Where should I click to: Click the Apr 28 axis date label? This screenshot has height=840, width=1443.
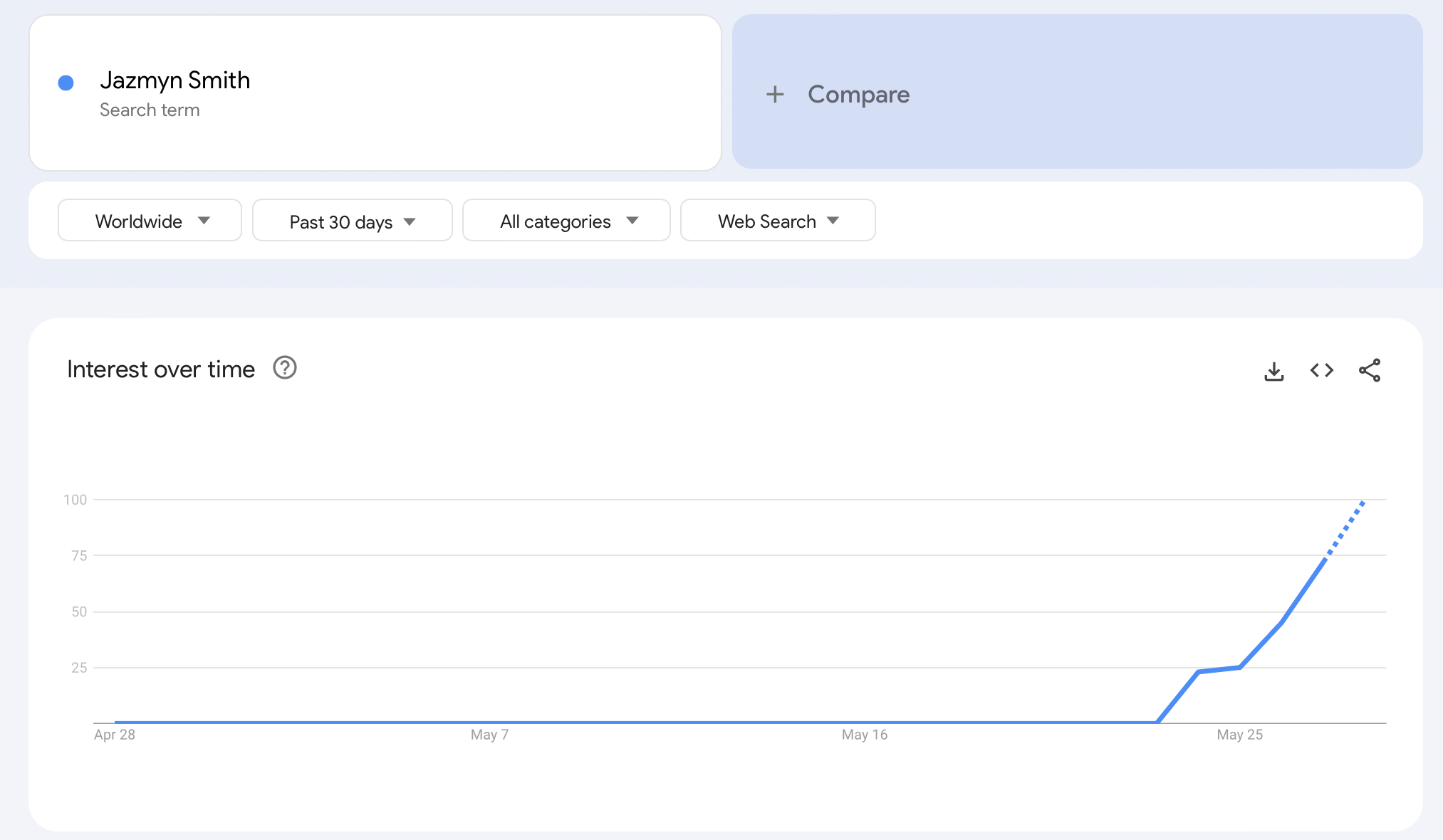114,735
